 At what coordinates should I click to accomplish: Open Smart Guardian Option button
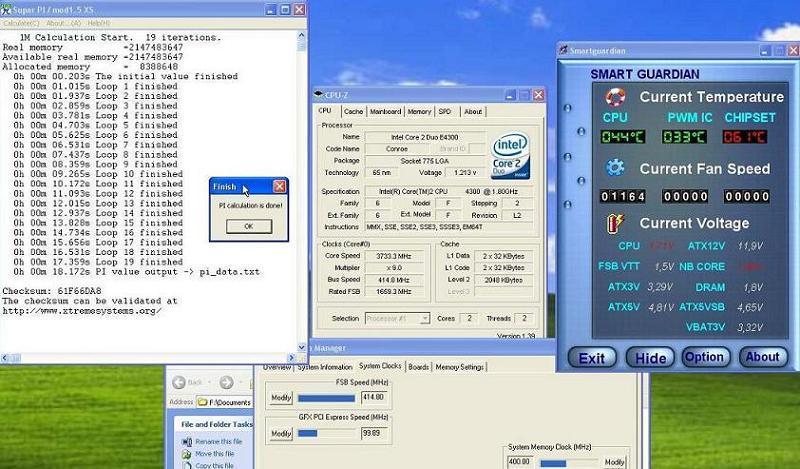click(x=705, y=357)
